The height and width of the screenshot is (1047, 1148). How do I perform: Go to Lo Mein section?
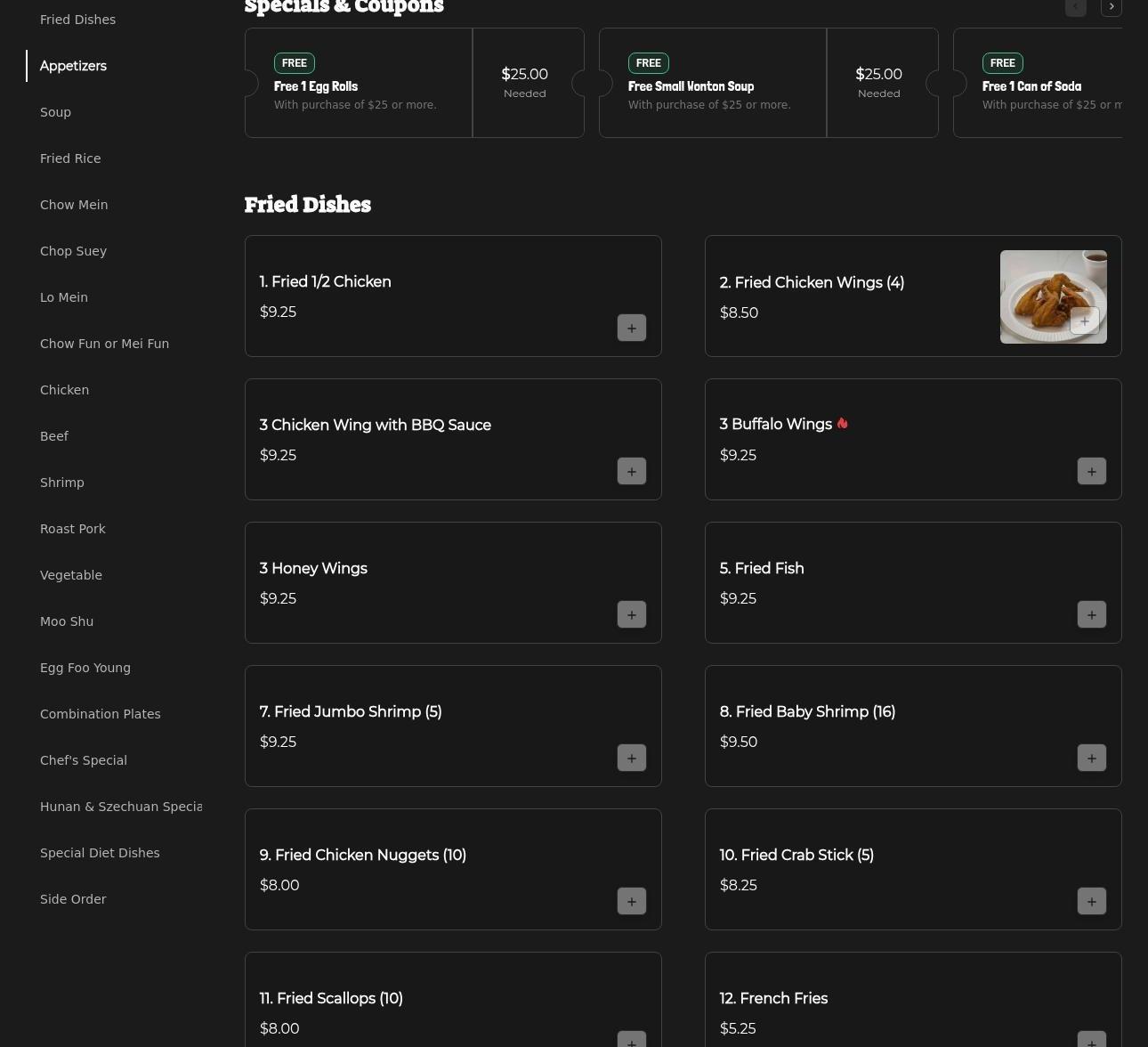pyautogui.click(x=64, y=297)
